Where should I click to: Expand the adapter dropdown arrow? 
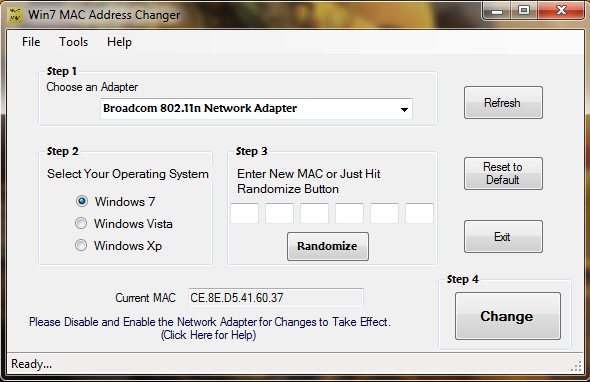tap(404, 109)
